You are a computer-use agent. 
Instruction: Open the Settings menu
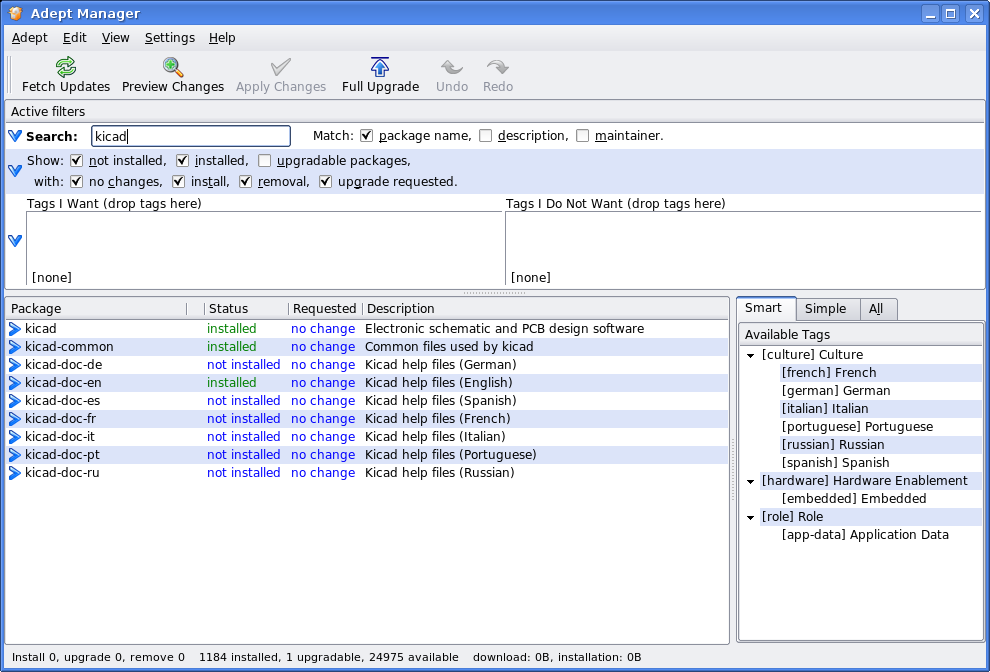click(170, 38)
